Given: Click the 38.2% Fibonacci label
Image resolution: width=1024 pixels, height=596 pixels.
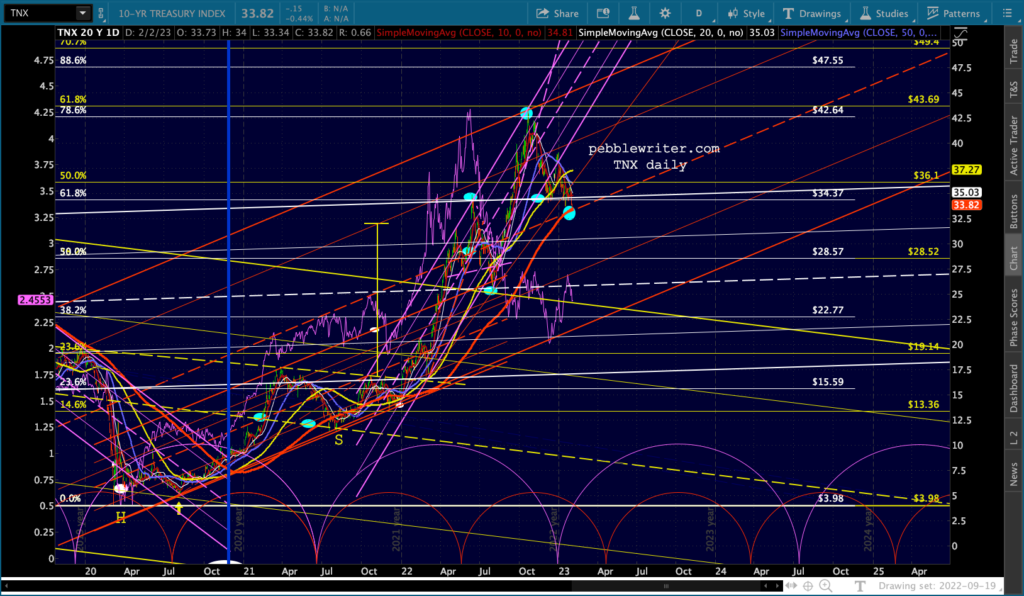Looking at the screenshot, I should point(73,310).
